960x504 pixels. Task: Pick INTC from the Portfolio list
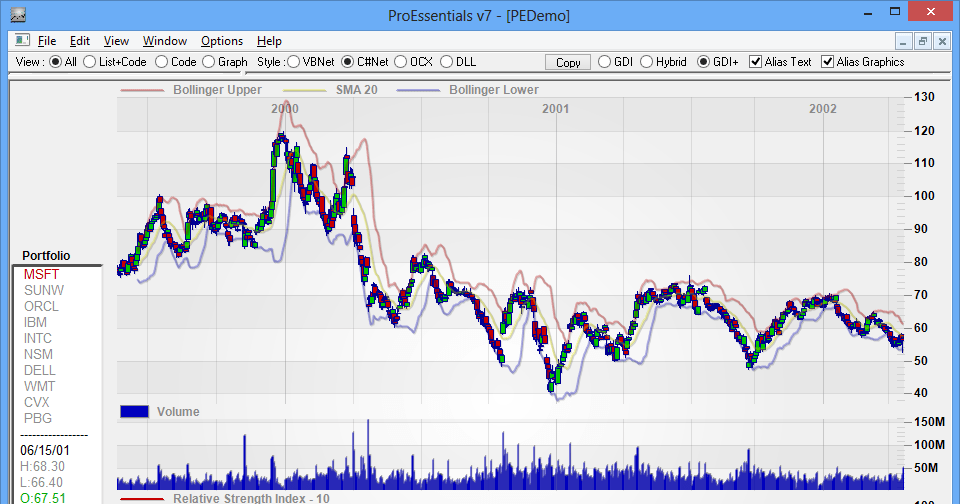tap(40, 338)
